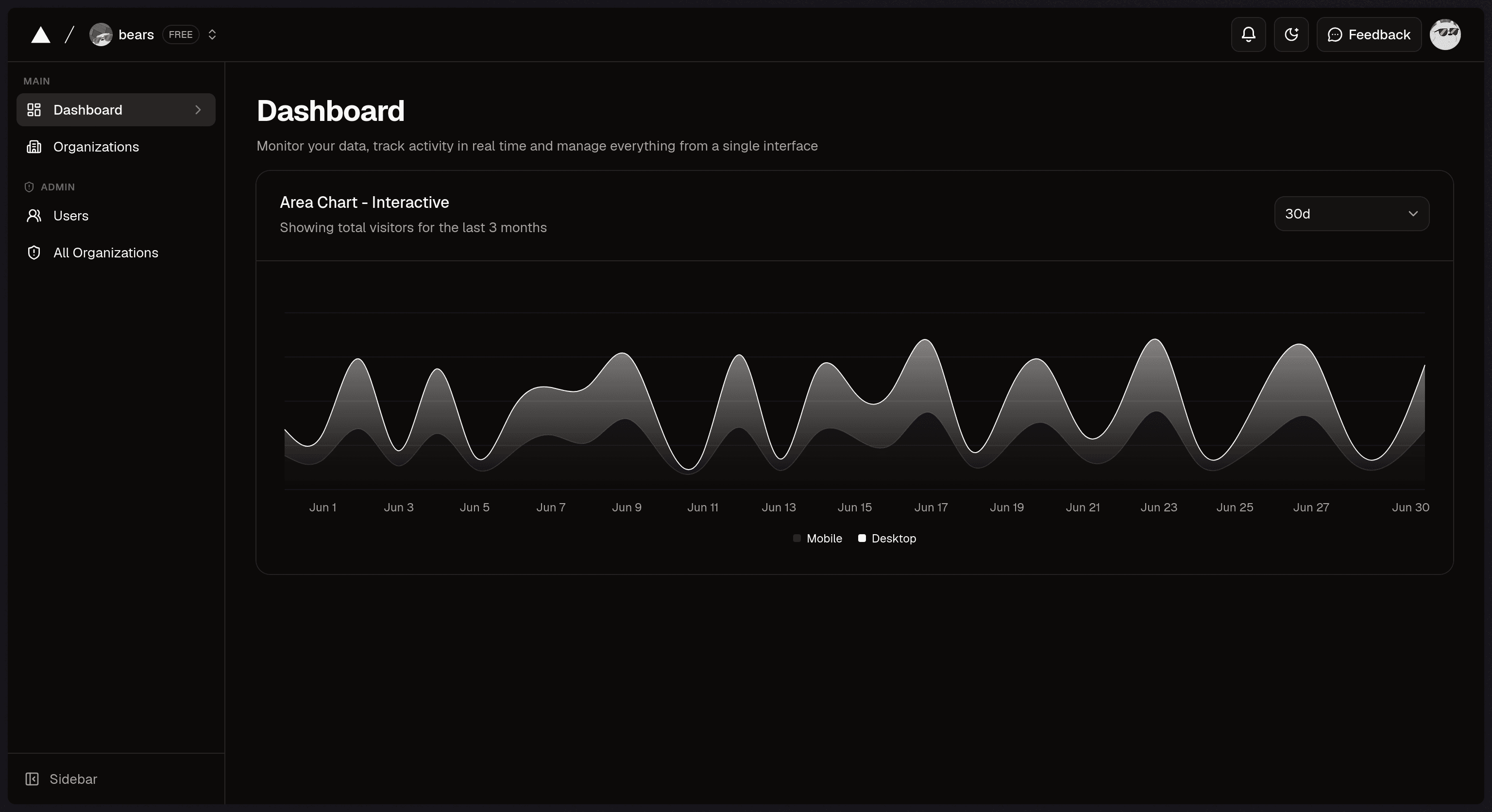Open the workspace switcher chevrons next to FREE

(x=212, y=34)
